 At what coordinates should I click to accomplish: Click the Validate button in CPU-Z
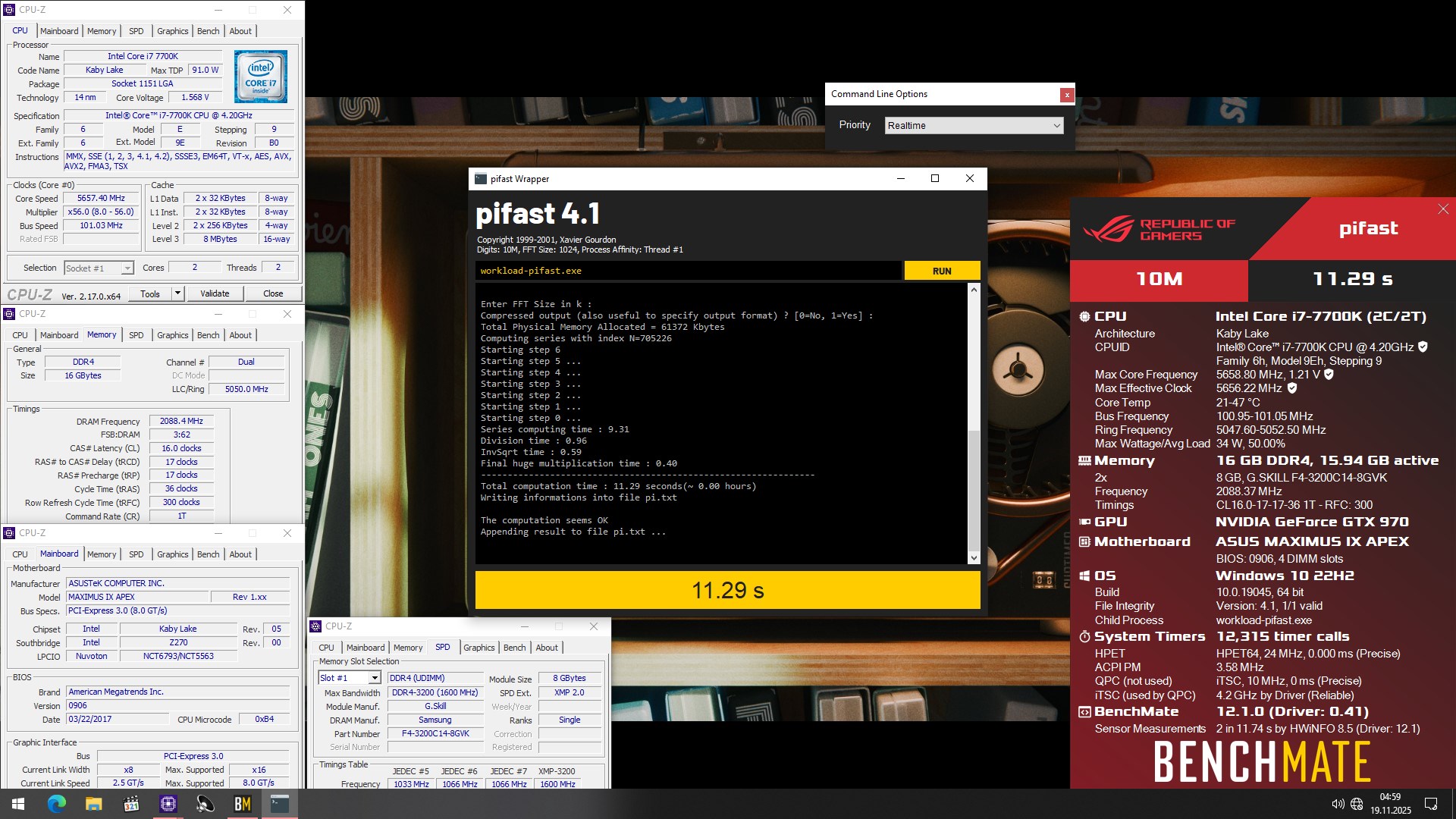[215, 293]
